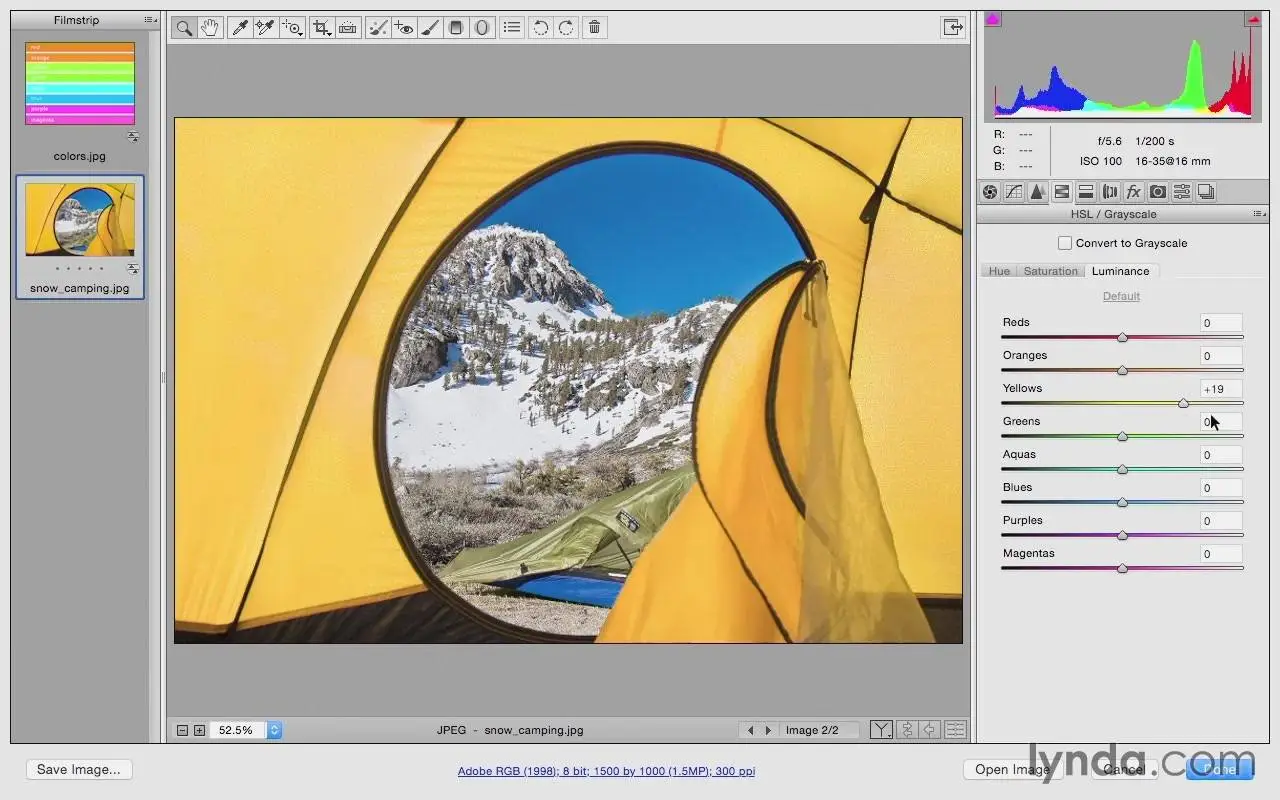Click the Blues luminance slider handle

pos(1122,503)
